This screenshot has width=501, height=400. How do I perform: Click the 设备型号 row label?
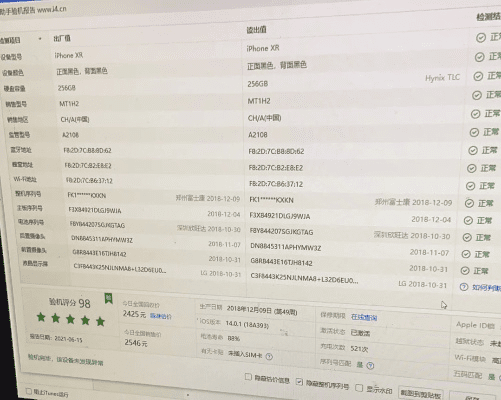point(11,57)
